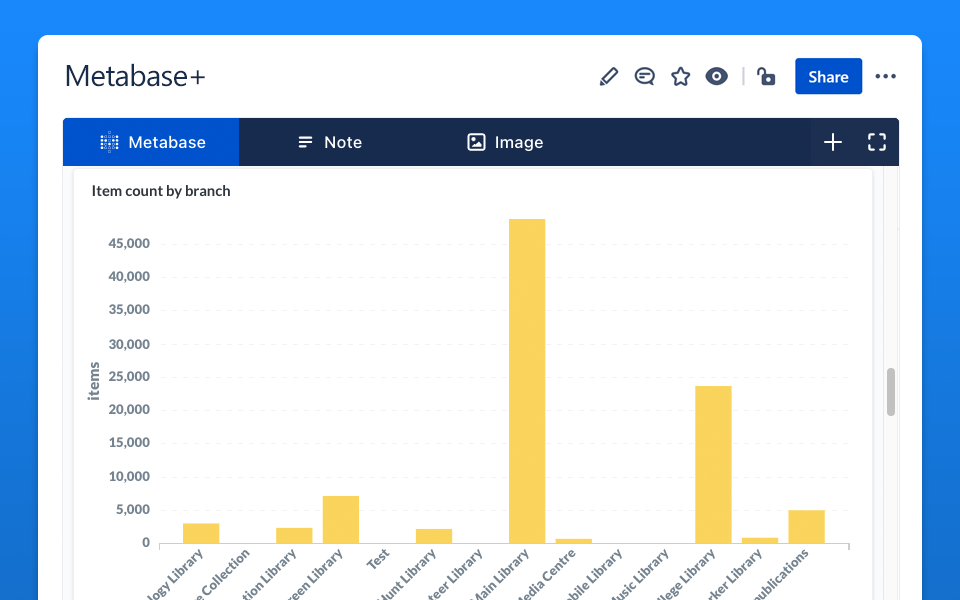Click the vertical scrollbar handle
Screen dimensions: 960x600
tap(890, 393)
